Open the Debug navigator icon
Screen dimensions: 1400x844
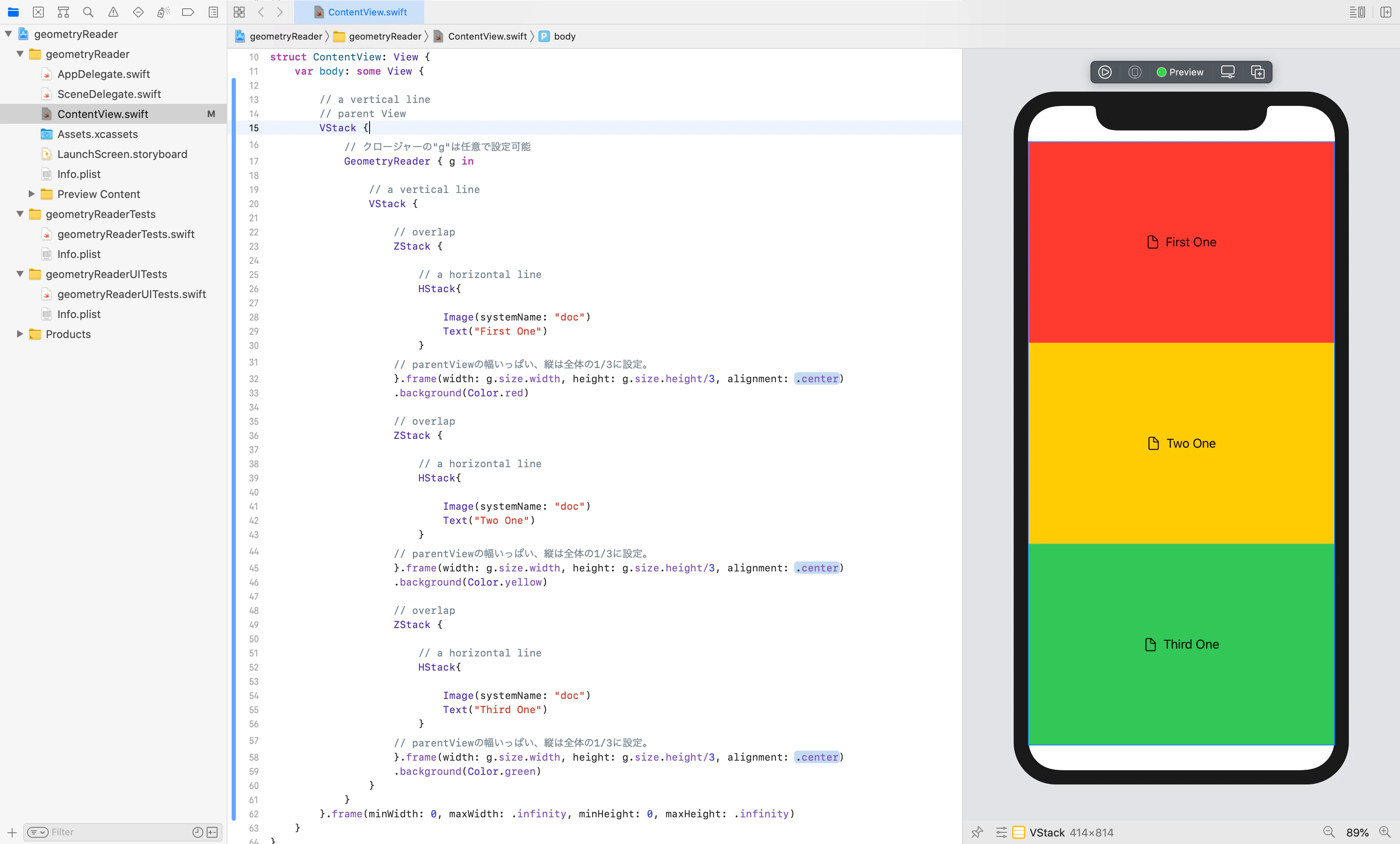(x=163, y=12)
